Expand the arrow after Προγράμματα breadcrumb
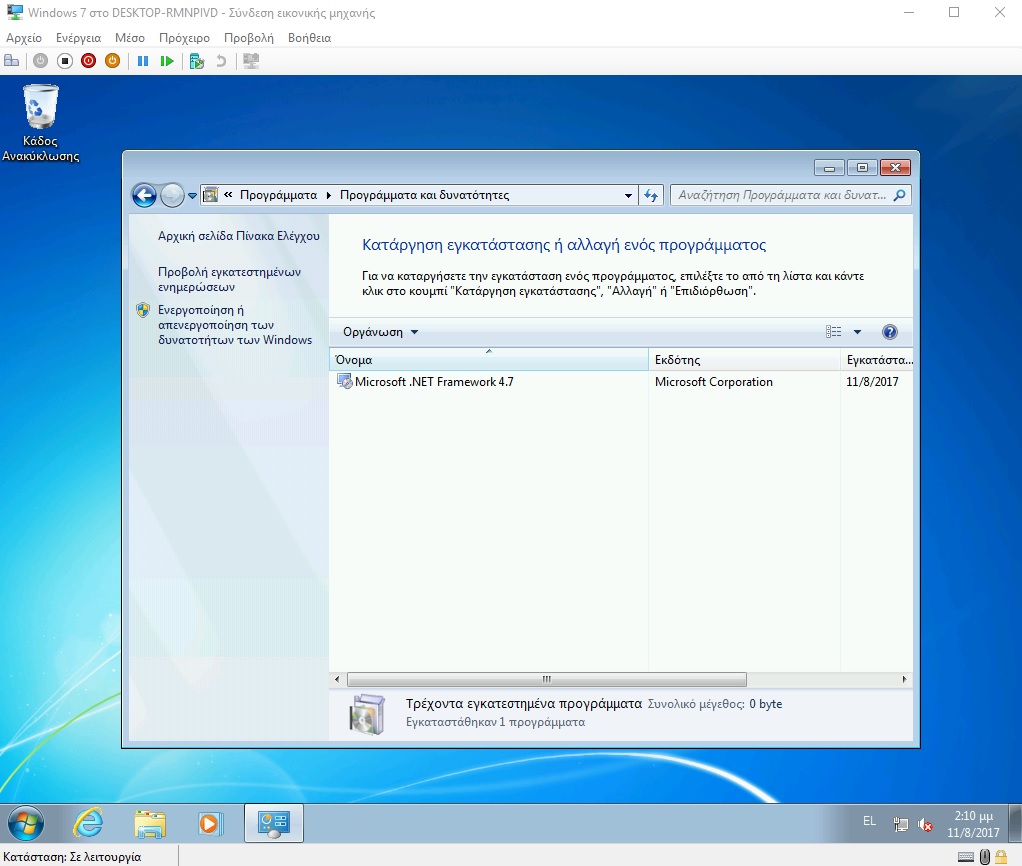Screen dimensions: 1022x866 (x=328, y=195)
